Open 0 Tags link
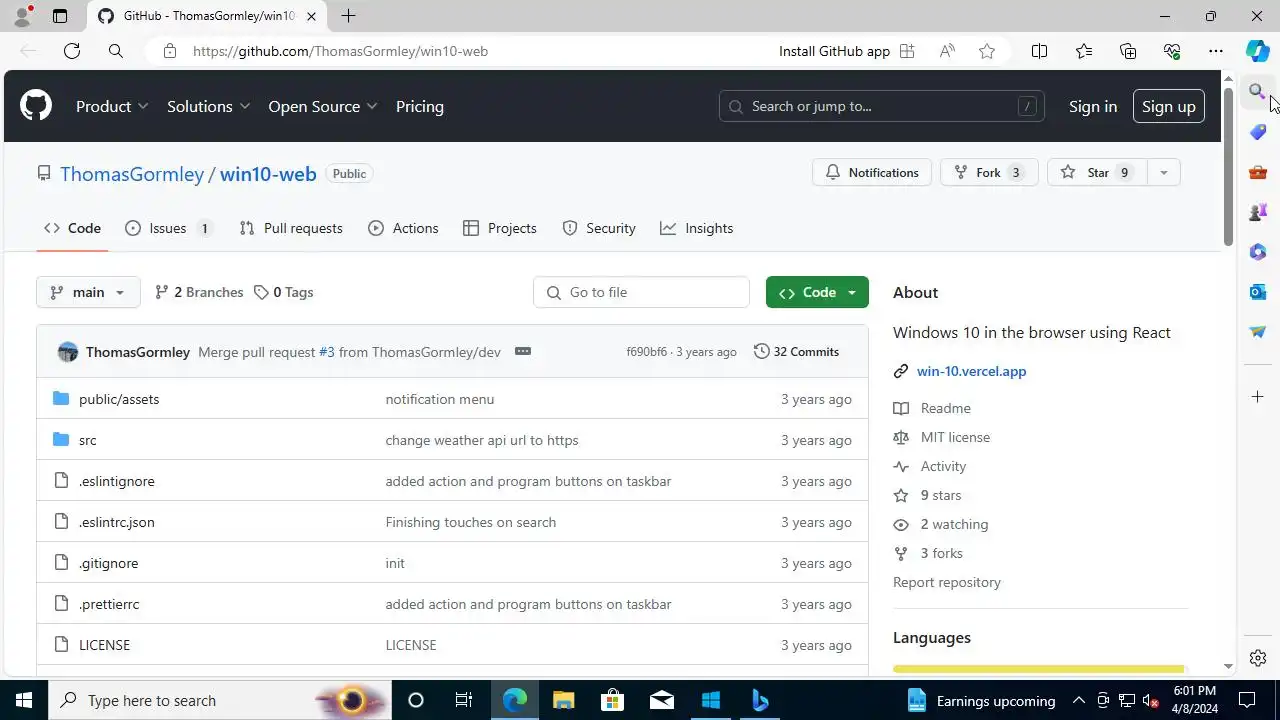 pyautogui.click(x=283, y=292)
